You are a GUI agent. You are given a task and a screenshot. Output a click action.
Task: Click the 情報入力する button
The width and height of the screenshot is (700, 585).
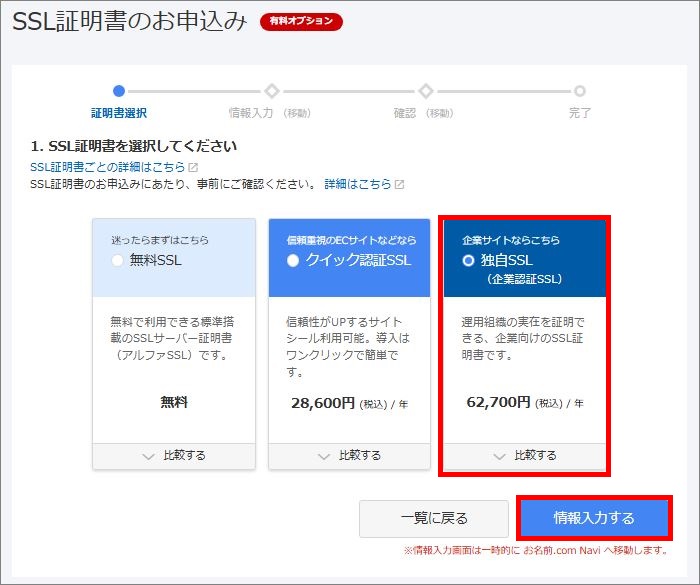click(x=594, y=518)
